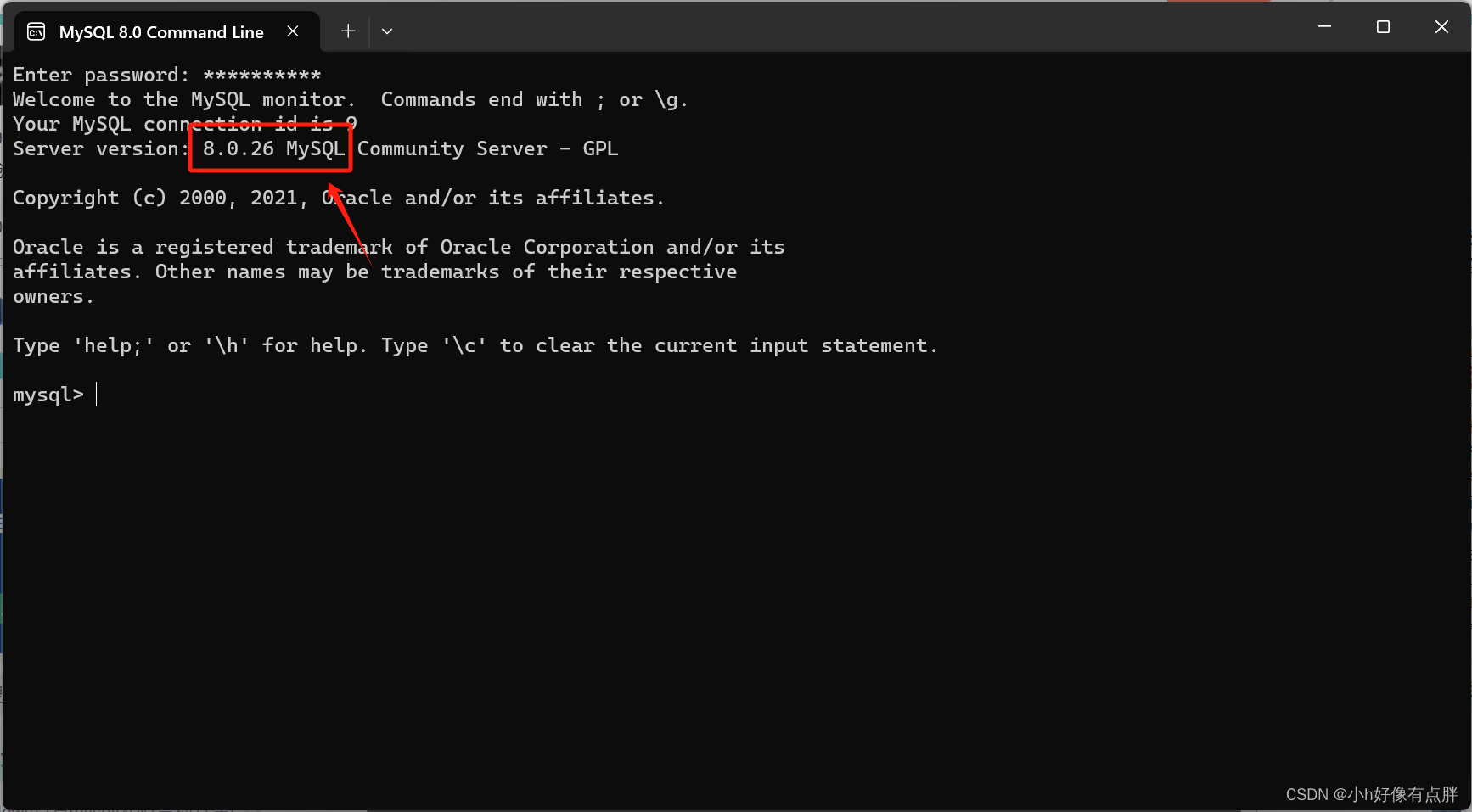The image size is (1472, 812).
Task: Click the CSDN watermark text
Action: coord(1371,794)
